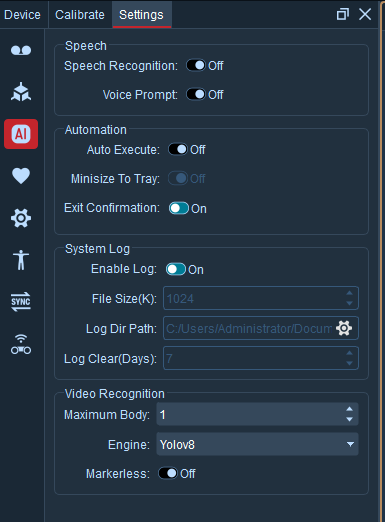Toggle Speech Recognition switch on
Image resolution: width=385 pixels, height=522 pixels.
196,65
